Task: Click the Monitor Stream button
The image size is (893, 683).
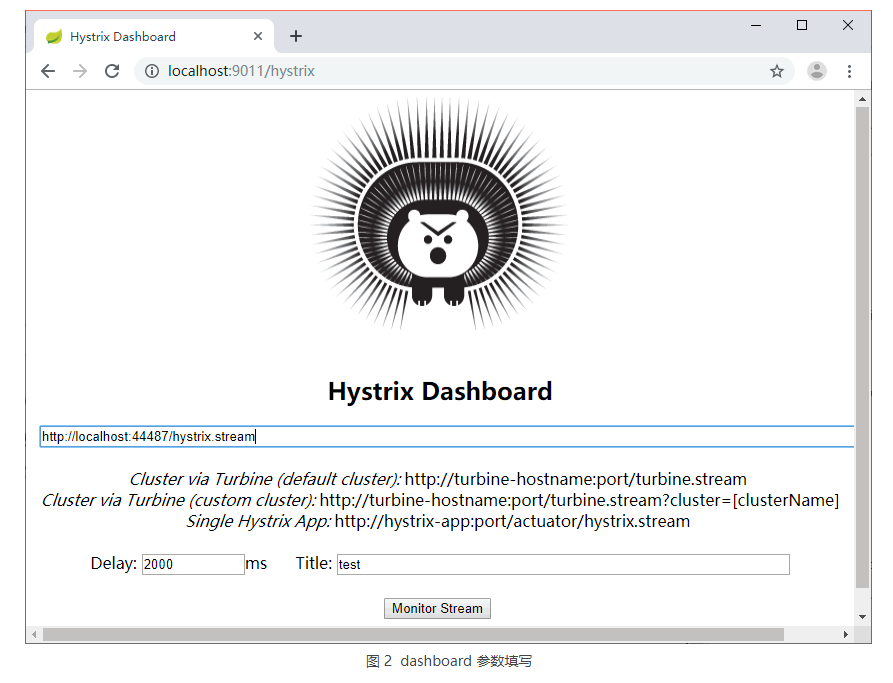Action: click(x=437, y=608)
